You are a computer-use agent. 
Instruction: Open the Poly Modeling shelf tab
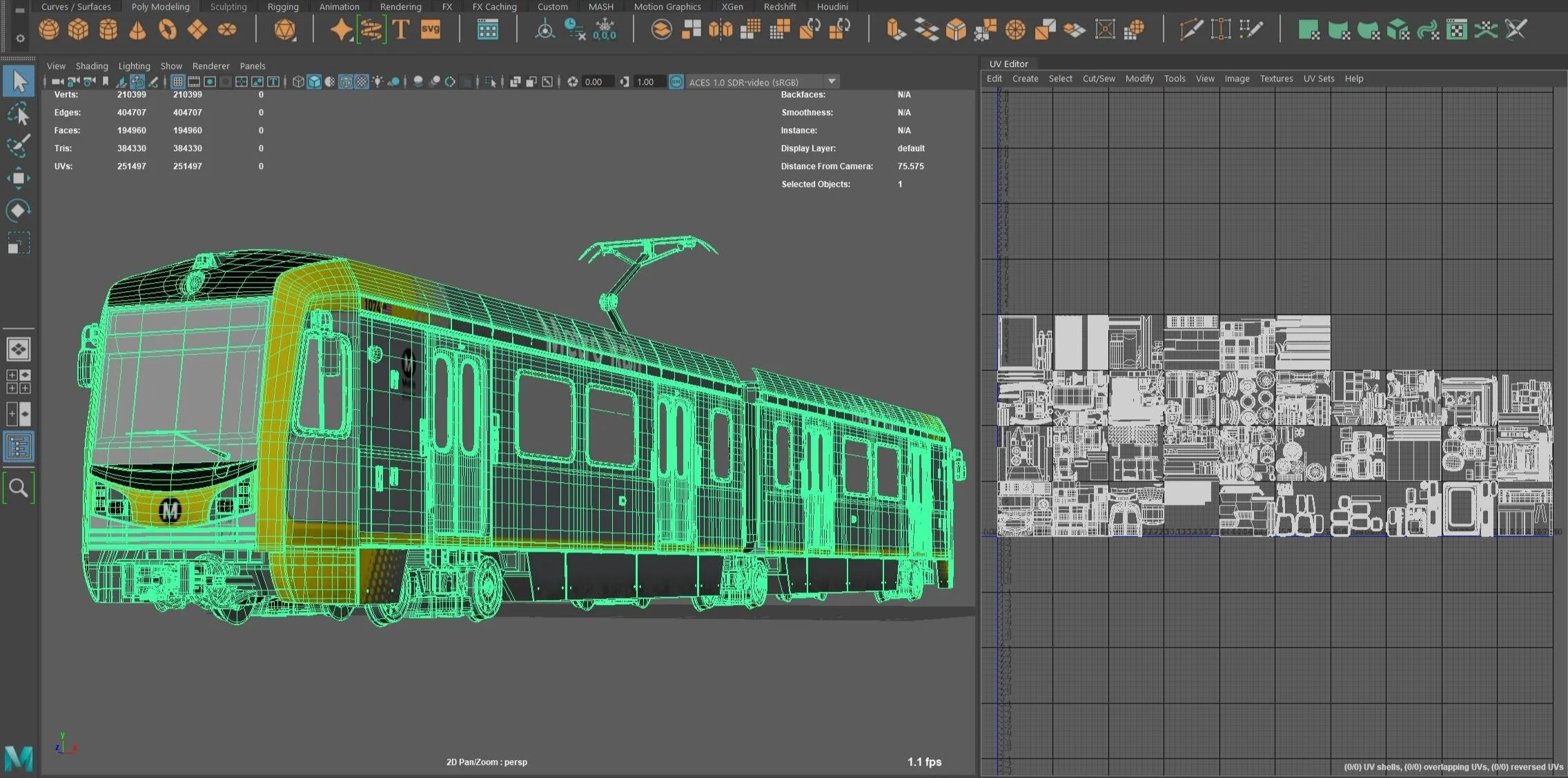pos(160,7)
